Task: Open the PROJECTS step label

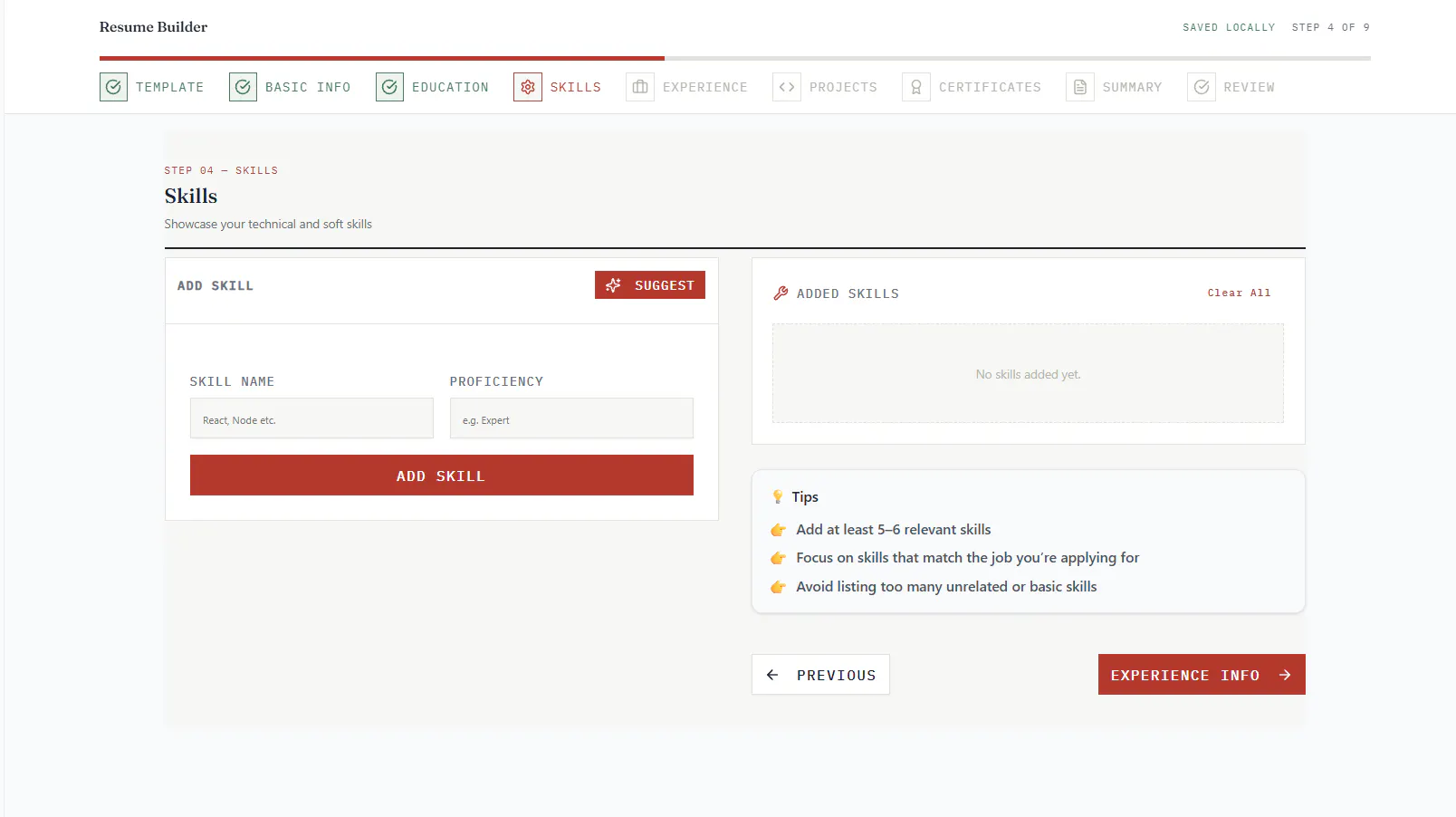Action: point(843,87)
